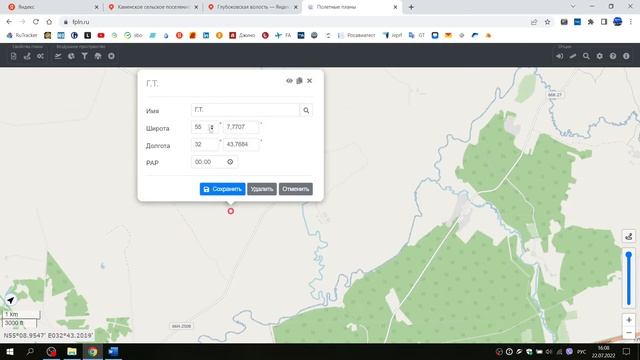Click the address bar showing fpln.ru
Viewport: 640px width, 360px height.
[x=294, y=22]
